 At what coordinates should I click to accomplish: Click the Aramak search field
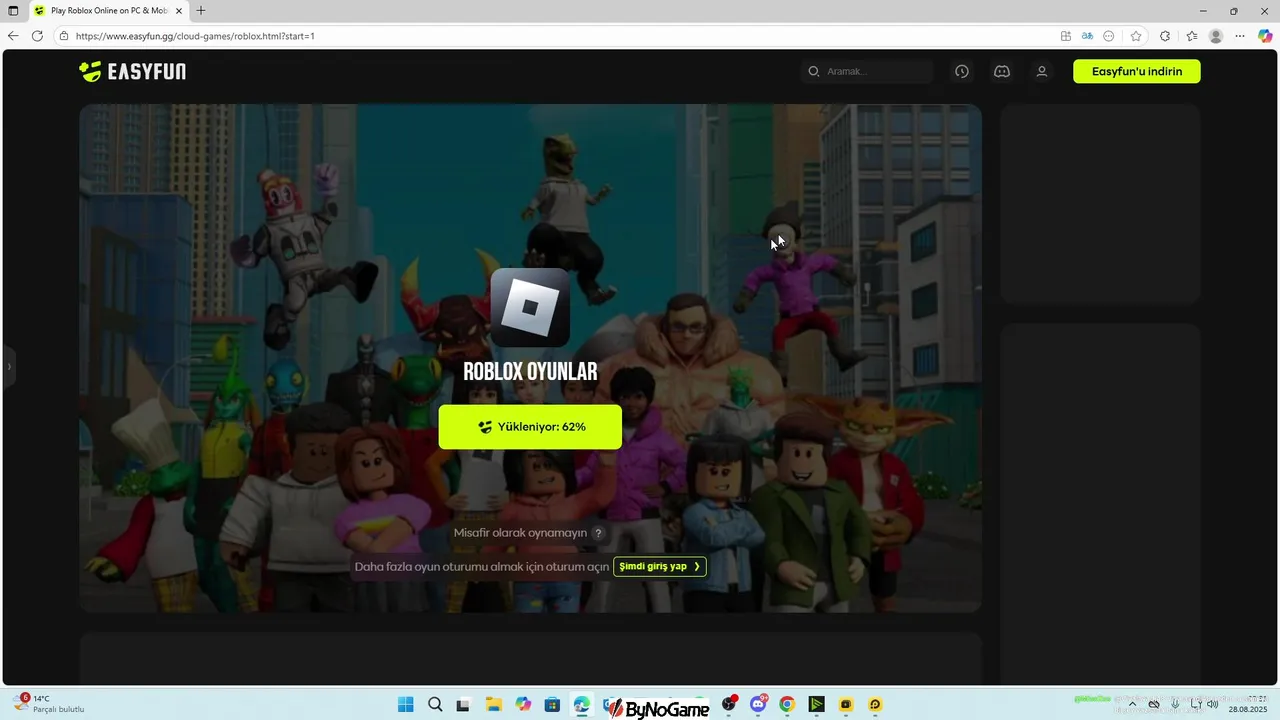[x=866, y=71]
